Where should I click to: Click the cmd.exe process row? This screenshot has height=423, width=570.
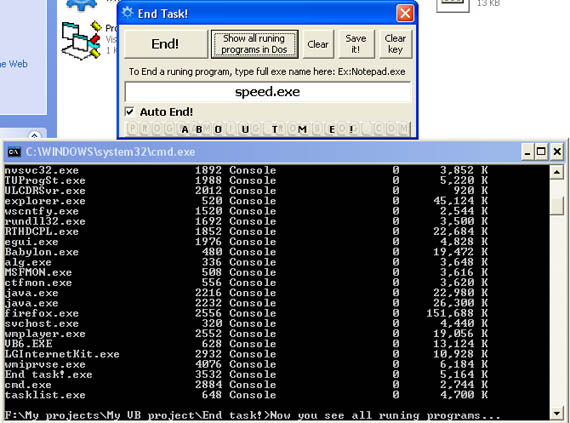pos(246,384)
